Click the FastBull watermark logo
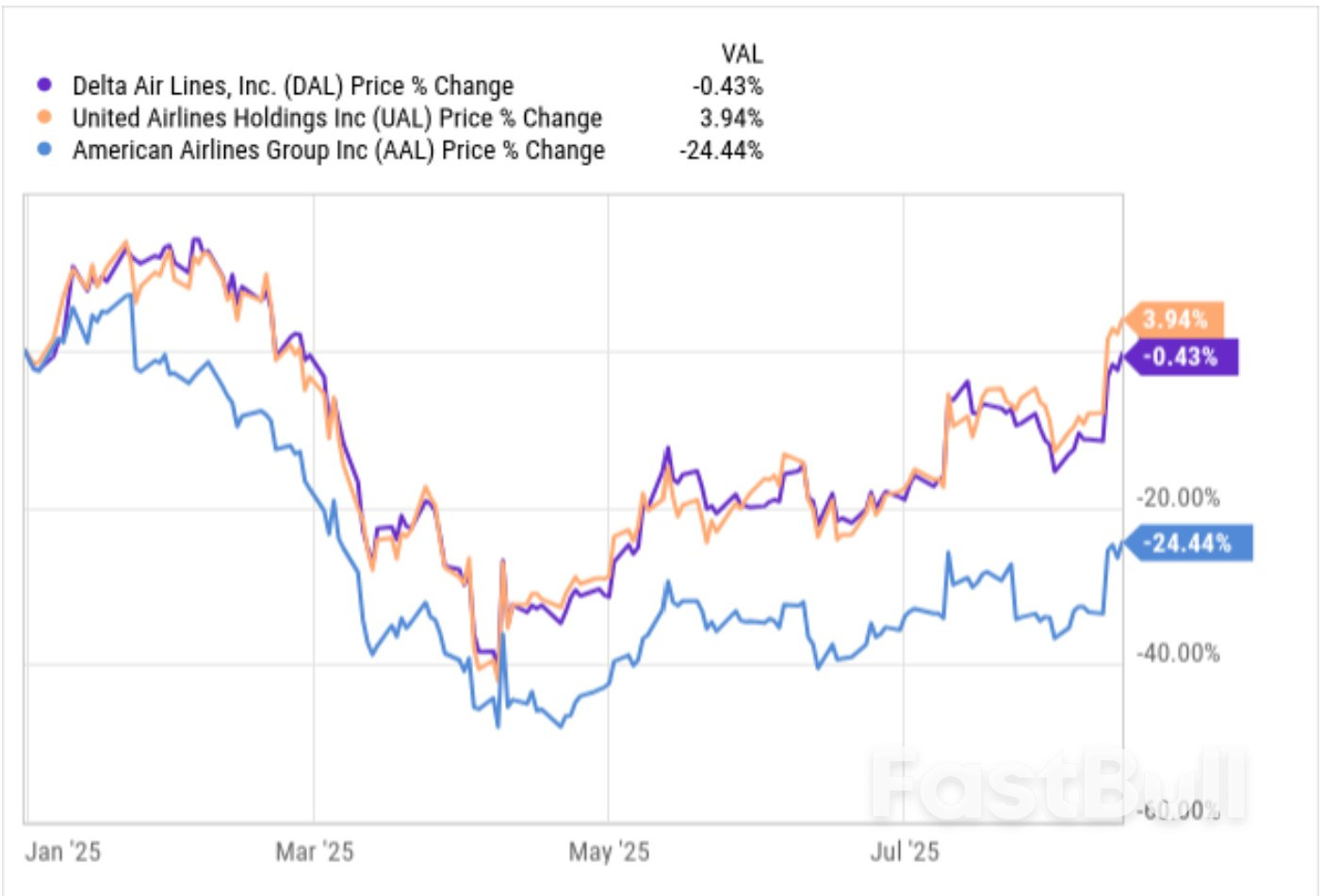1323x896 pixels. tap(1055, 784)
